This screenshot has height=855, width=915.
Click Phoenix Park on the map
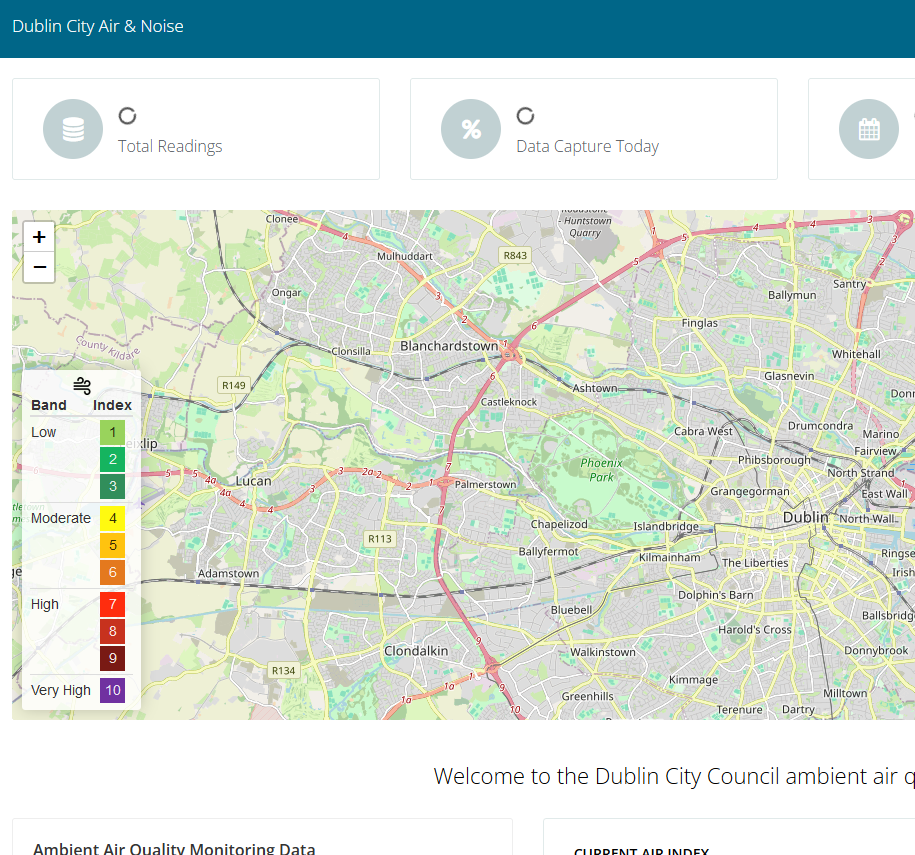601,470
